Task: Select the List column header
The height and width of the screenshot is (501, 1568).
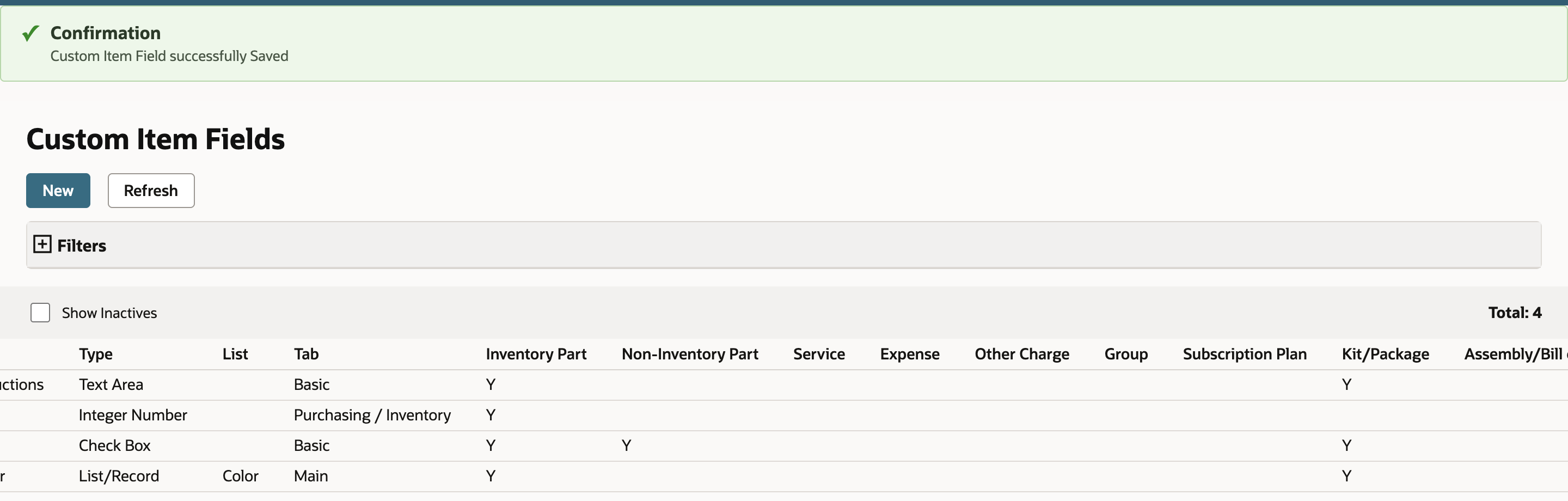Action: pyautogui.click(x=235, y=355)
